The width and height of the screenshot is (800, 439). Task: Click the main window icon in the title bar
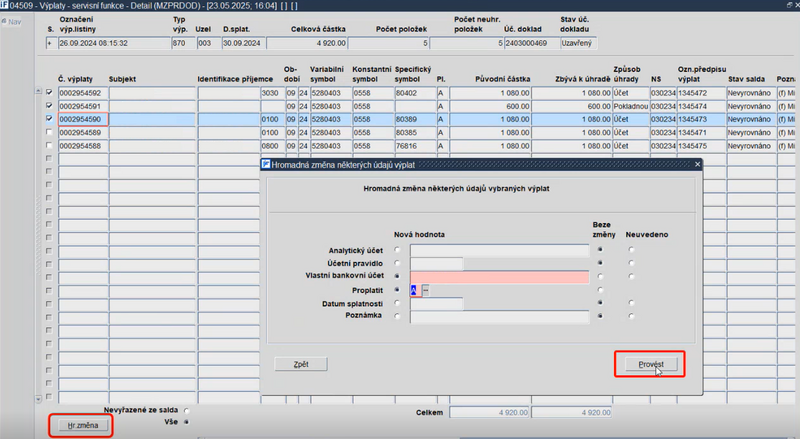[4, 5]
